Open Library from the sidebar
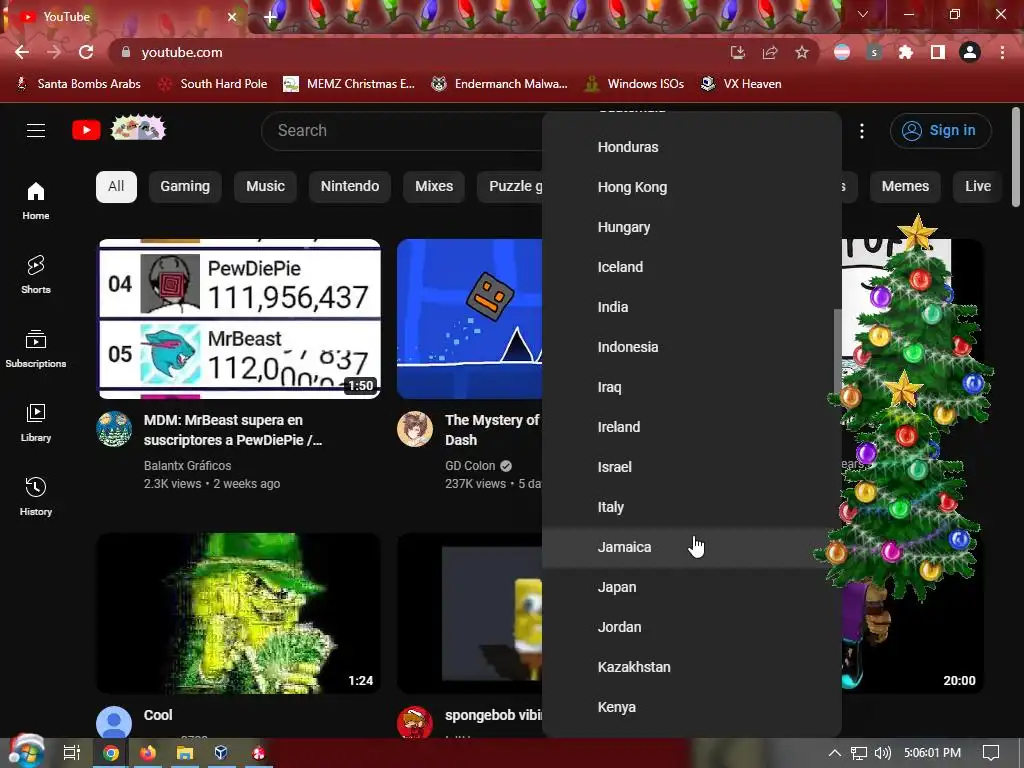Viewport: 1024px width, 768px height. click(x=36, y=423)
